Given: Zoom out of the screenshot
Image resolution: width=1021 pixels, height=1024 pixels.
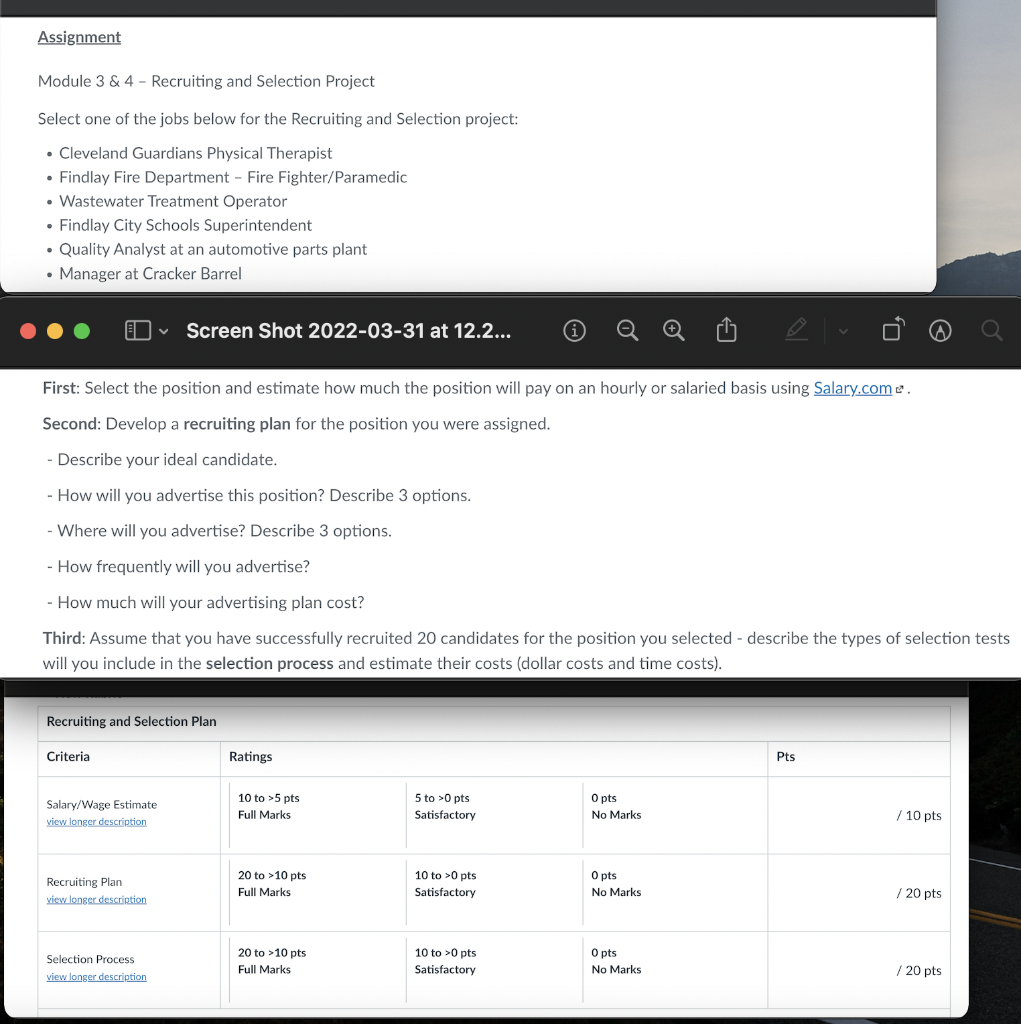Looking at the screenshot, I should [627, 330].
